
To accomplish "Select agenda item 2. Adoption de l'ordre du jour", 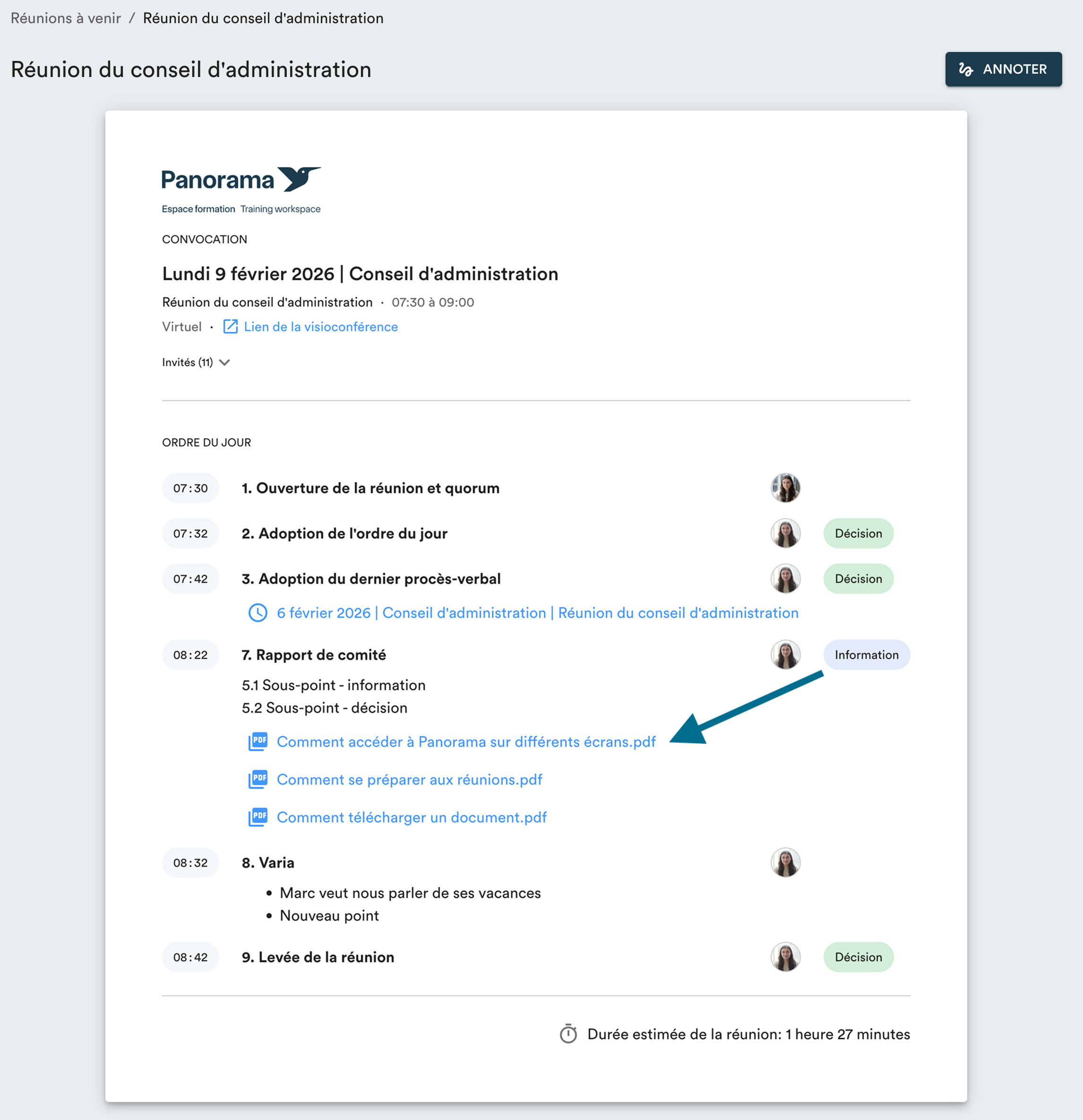I will (344, 534).
